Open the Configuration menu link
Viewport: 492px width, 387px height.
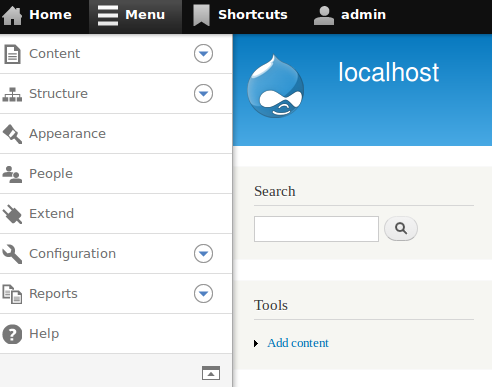[72, 254]
